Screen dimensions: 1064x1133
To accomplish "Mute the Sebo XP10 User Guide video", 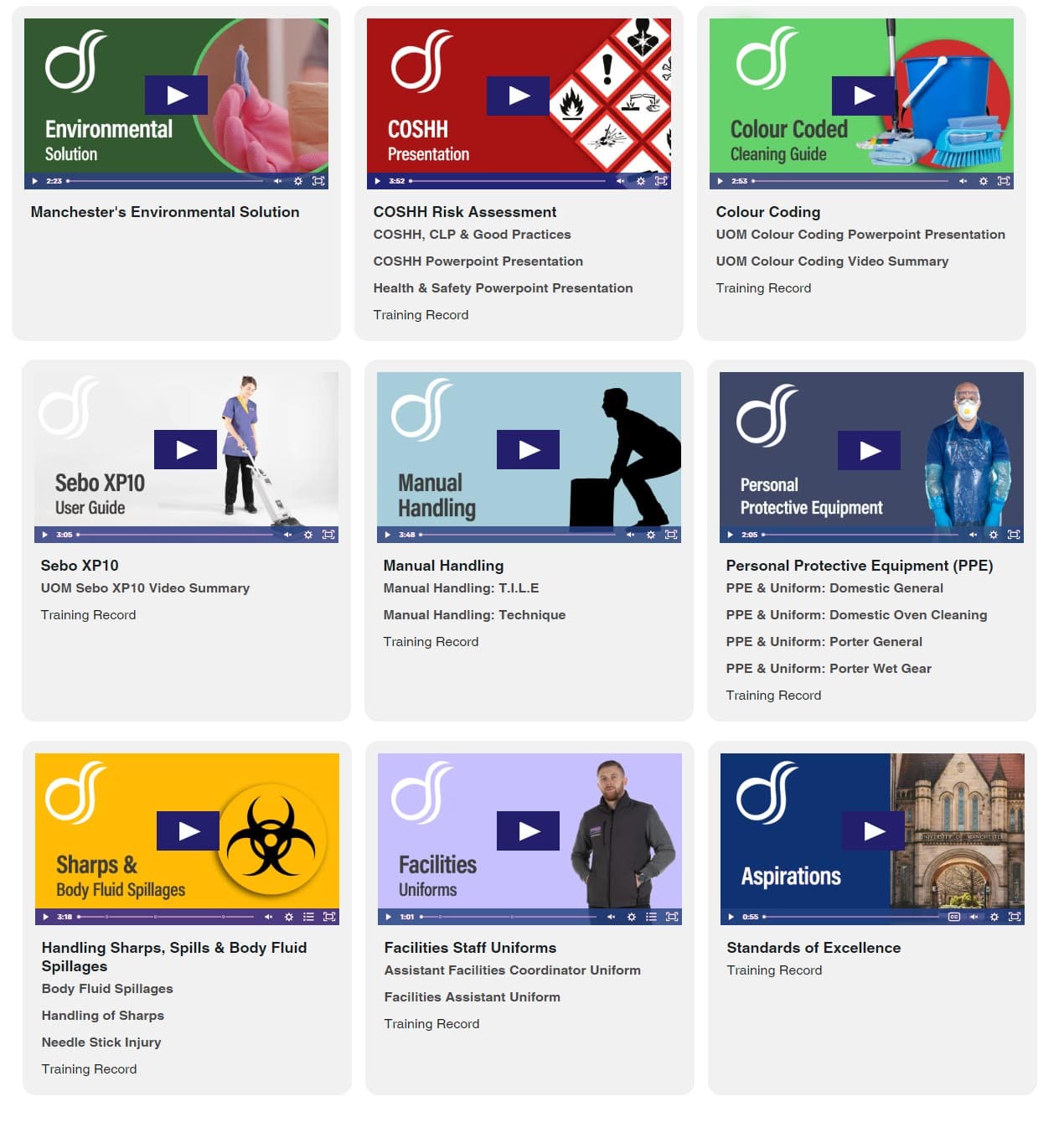I will pos(287,535).
